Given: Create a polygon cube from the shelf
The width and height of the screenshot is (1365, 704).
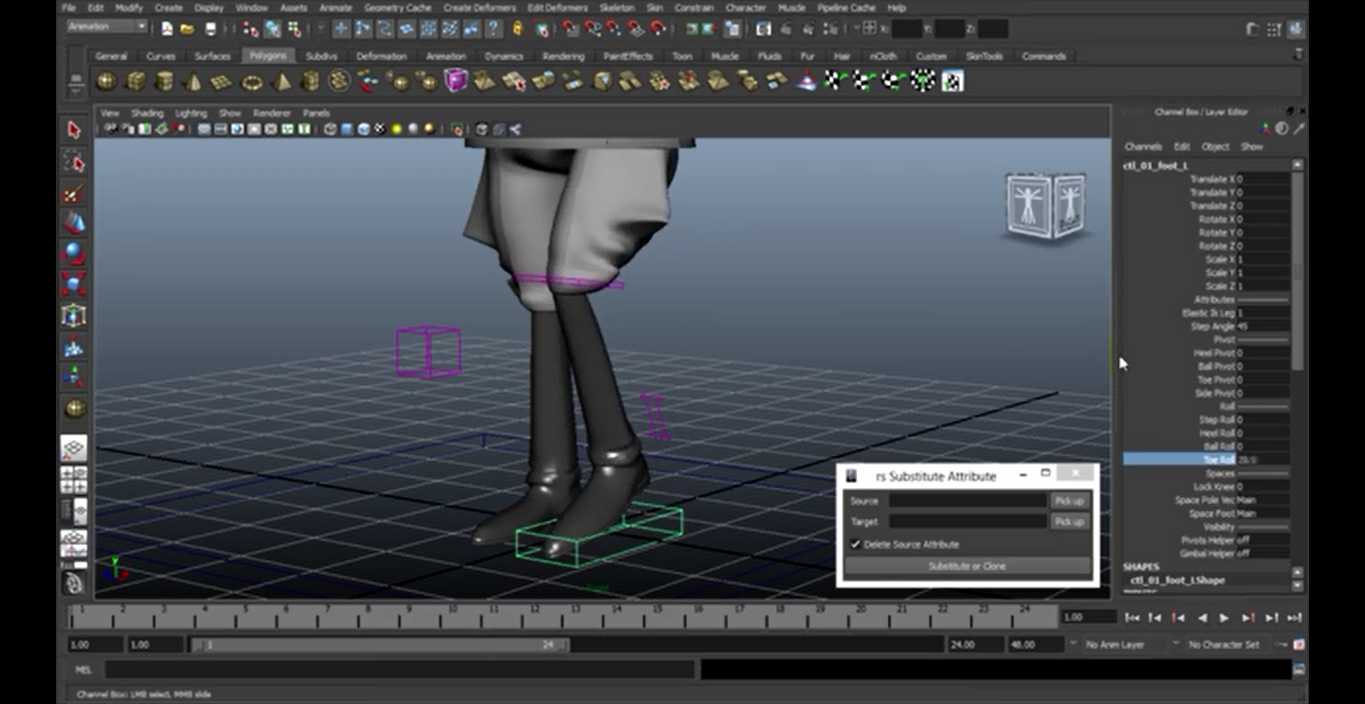Looking at the screenshot, I should [135, 81].
